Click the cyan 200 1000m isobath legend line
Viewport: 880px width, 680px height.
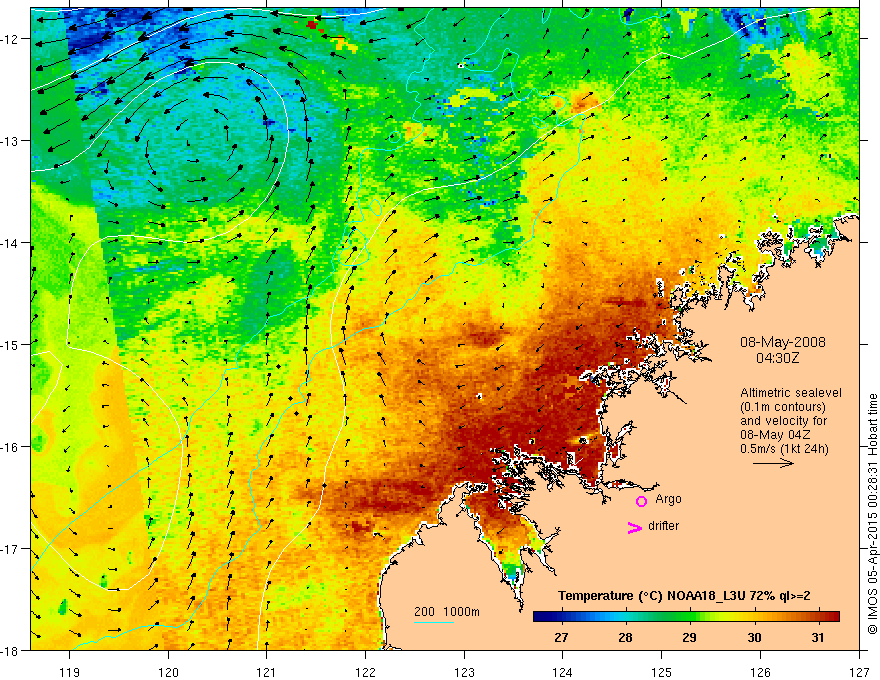coord(434,622)
